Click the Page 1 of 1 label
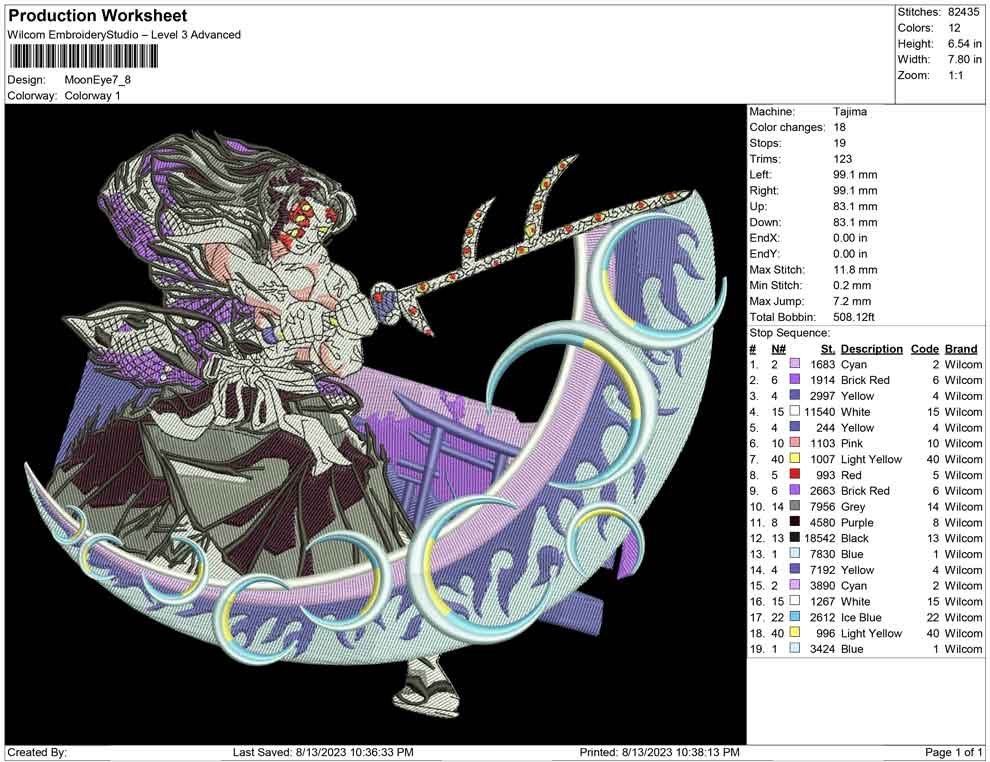990x762 pixels. [x=953, y=752]
